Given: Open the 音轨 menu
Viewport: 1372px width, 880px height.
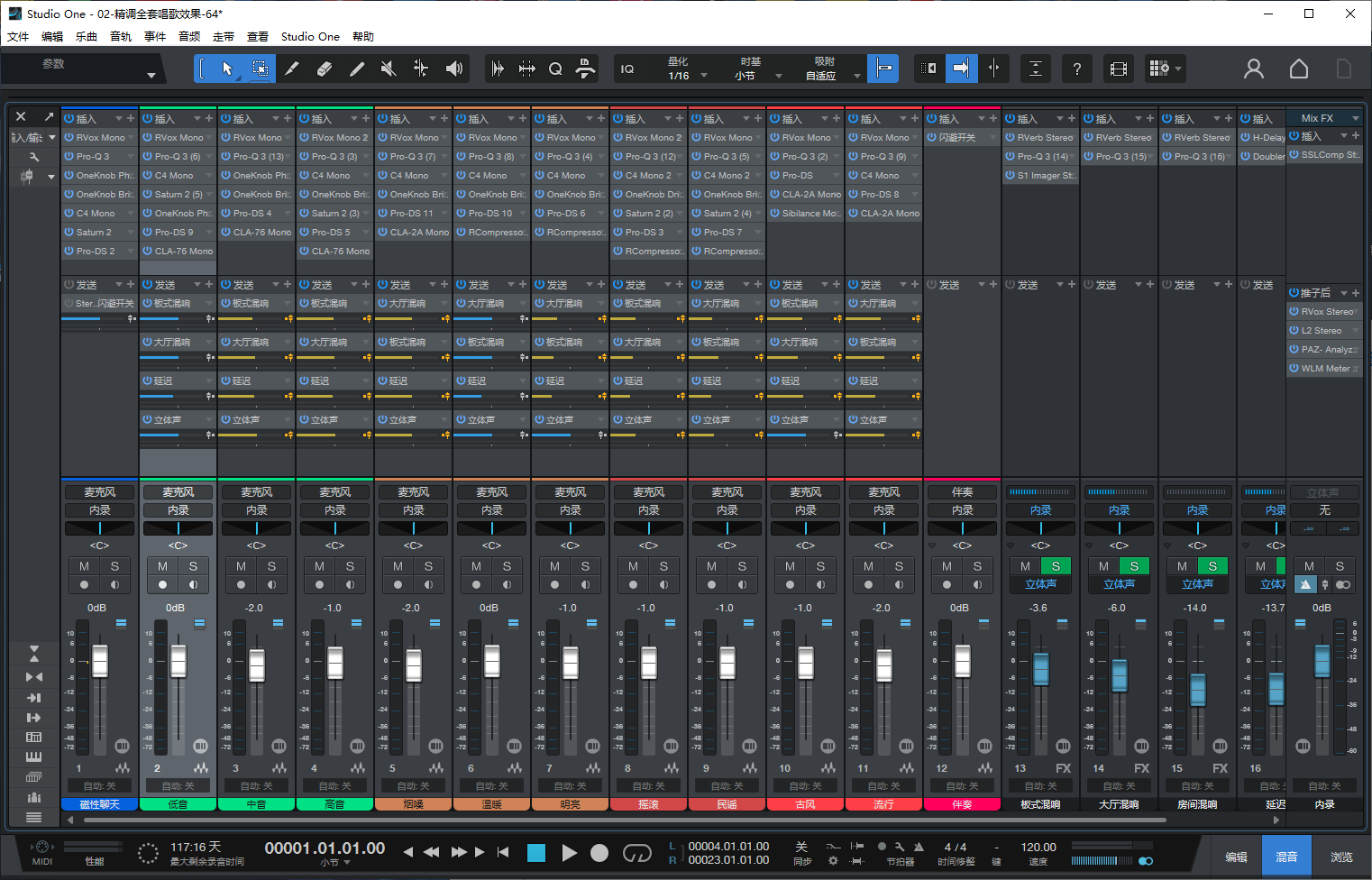Looking at the screenshot, I should click(120, 37).
